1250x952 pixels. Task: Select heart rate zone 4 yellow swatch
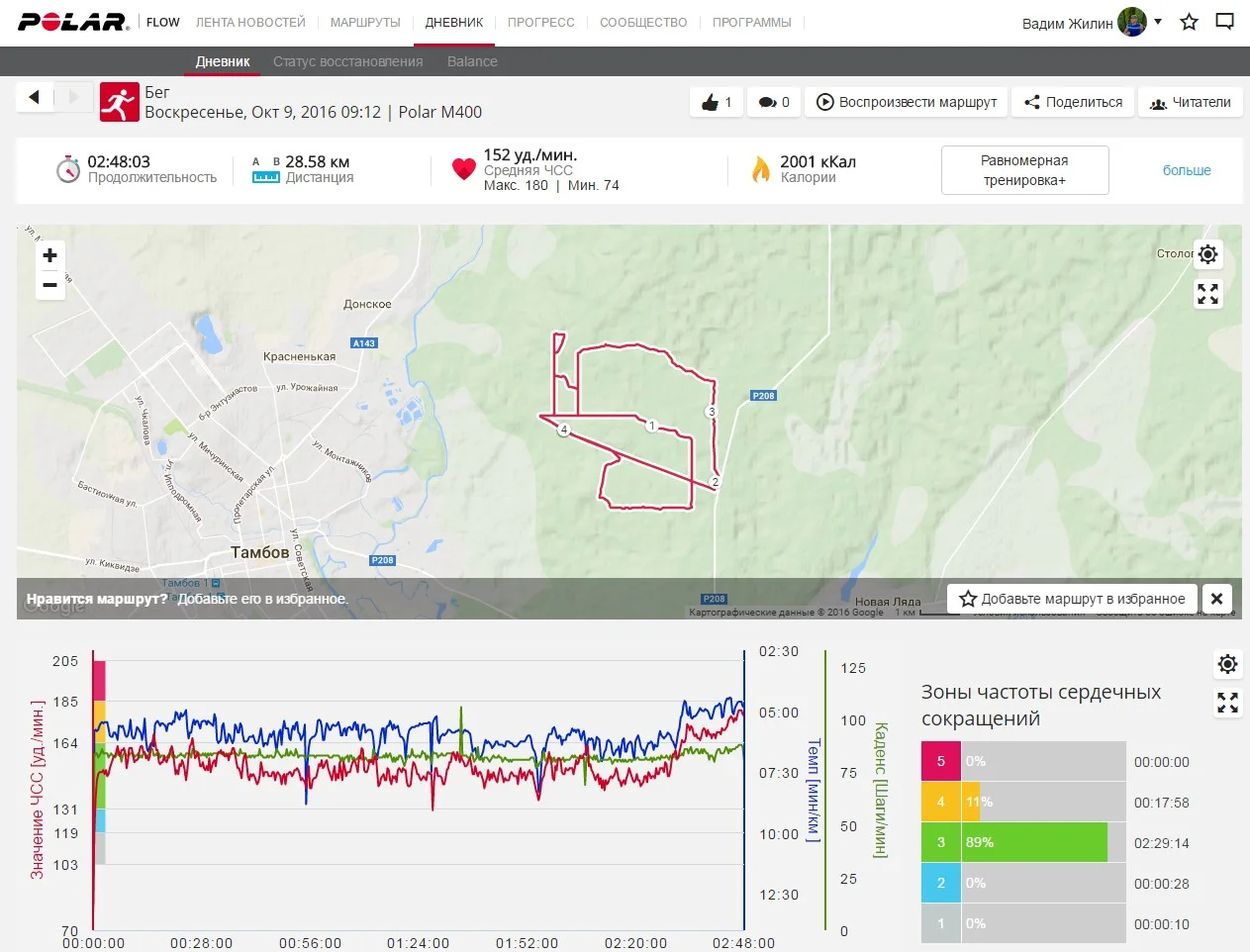940,802
